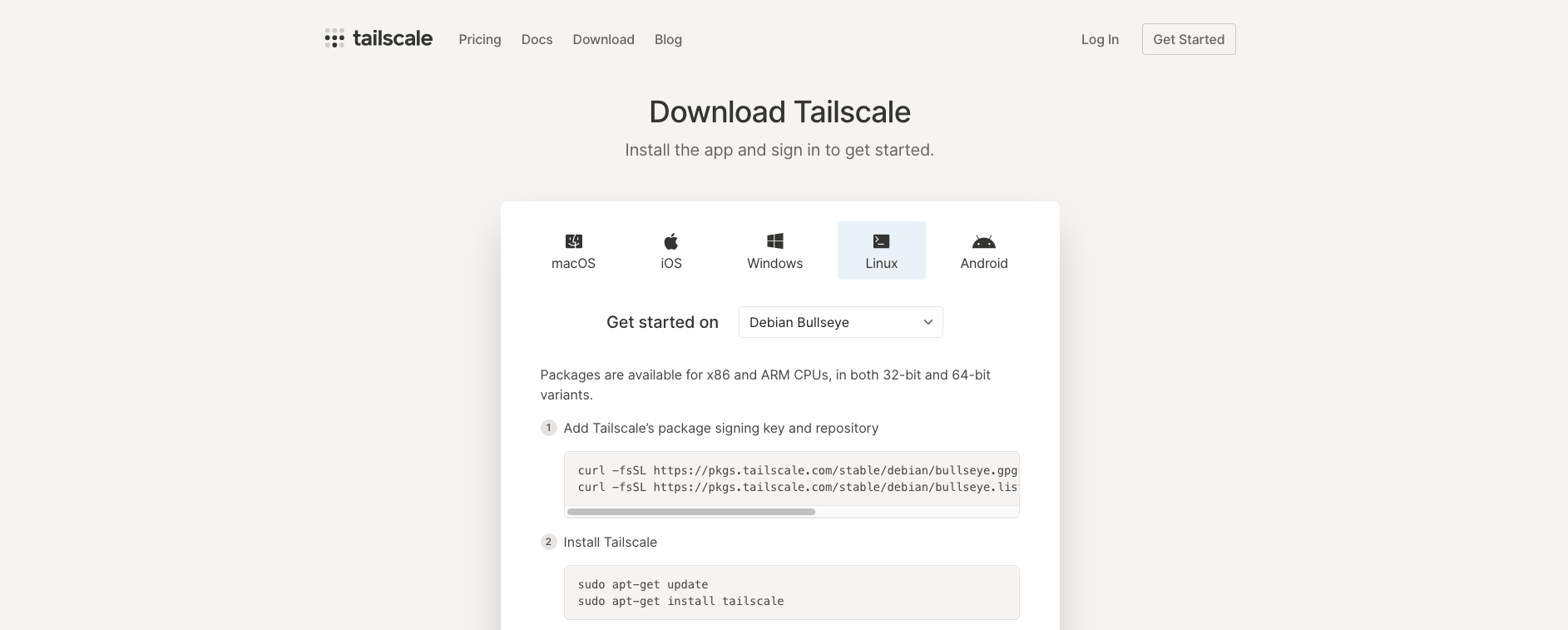1568x630 pixels.
Task: Switch to the iOS tab label
Action: [x=671, y=263]
